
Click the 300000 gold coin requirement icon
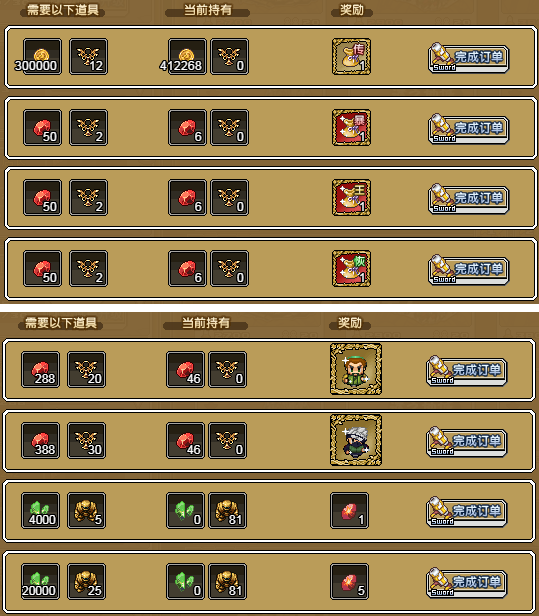pyautogui.click(x=42, y=57)
